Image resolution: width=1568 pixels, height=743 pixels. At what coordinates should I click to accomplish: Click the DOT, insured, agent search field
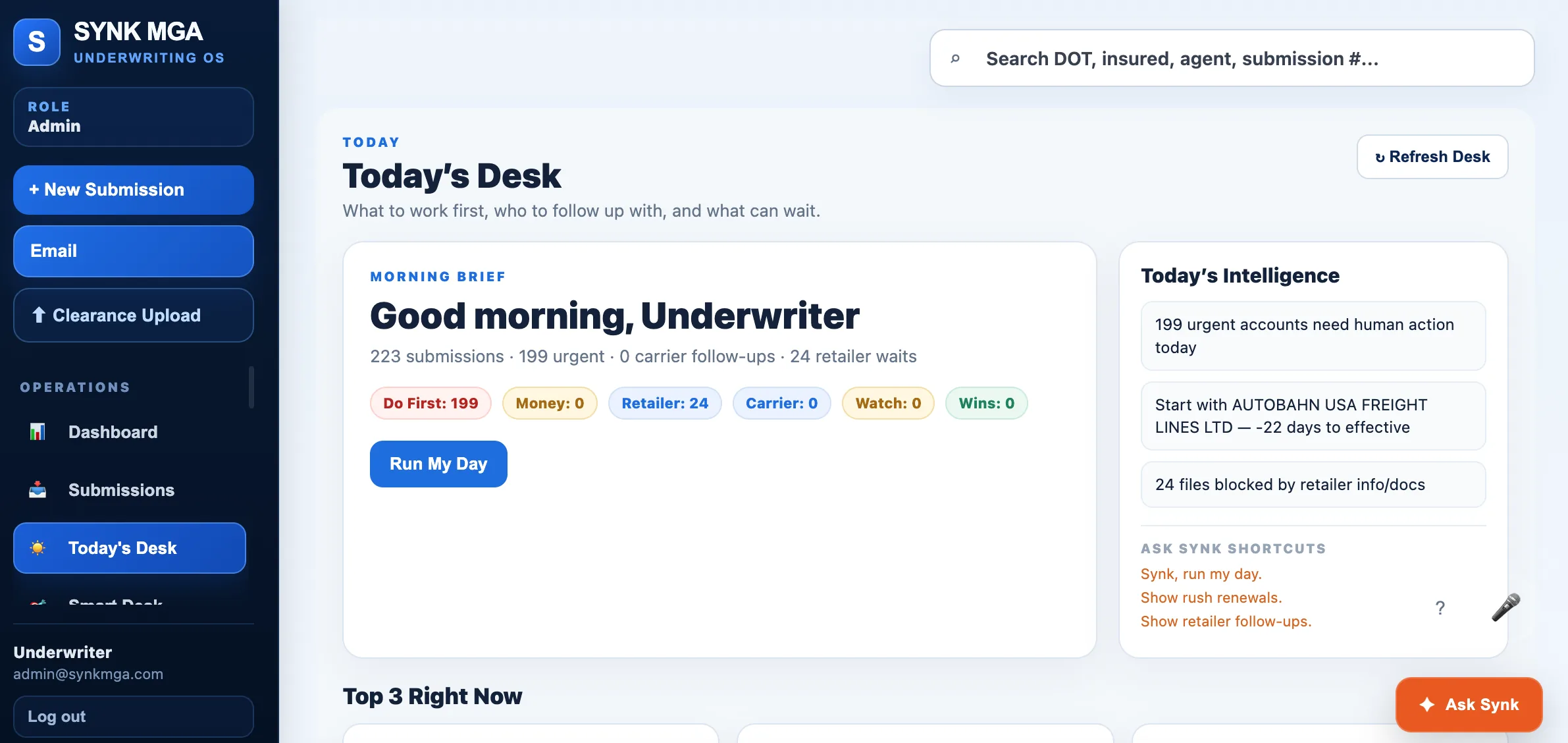(1232, 58)
